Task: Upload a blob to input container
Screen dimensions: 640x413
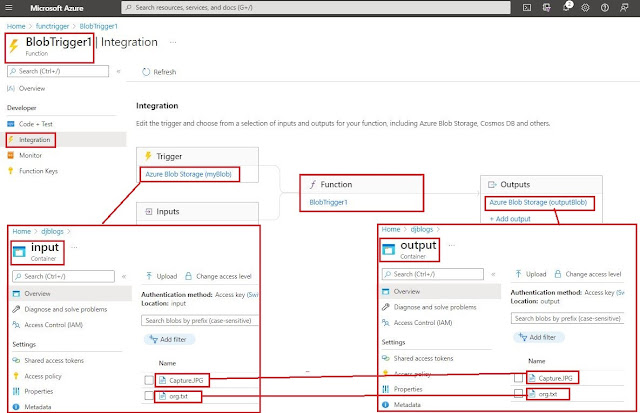Action: coord(162,276)
